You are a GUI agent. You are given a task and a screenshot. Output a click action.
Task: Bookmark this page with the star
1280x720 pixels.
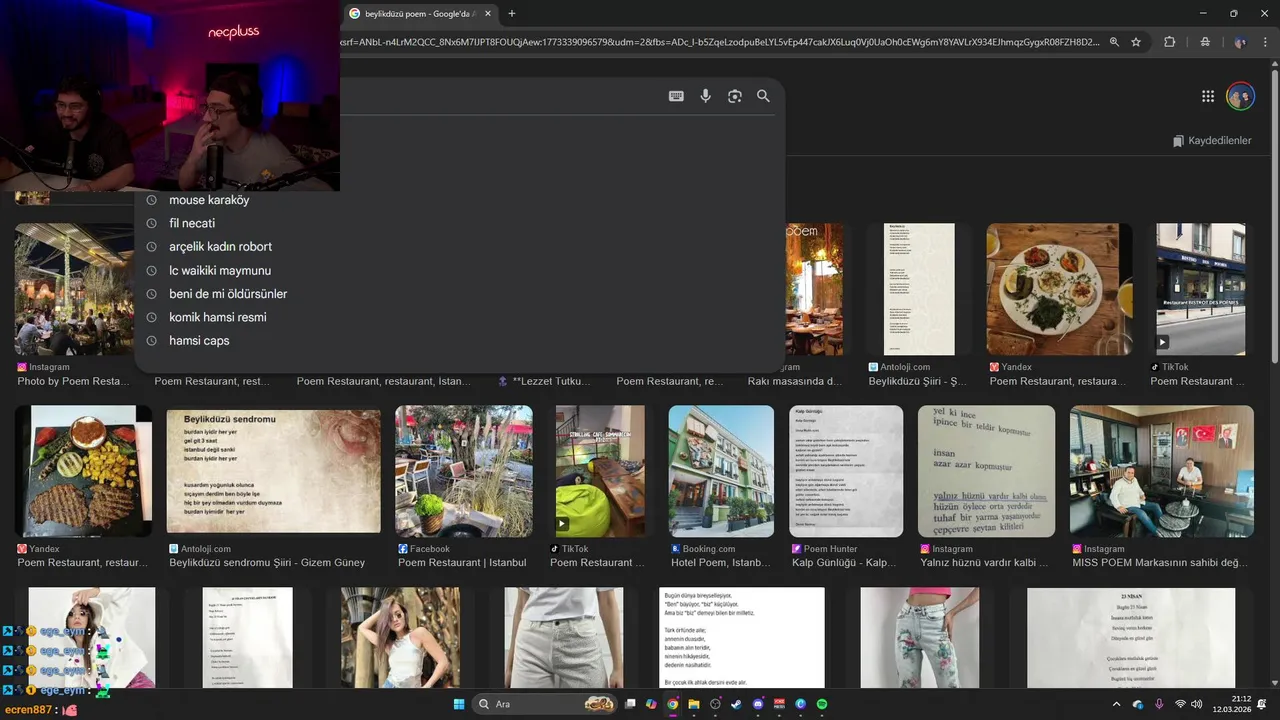1136,42
